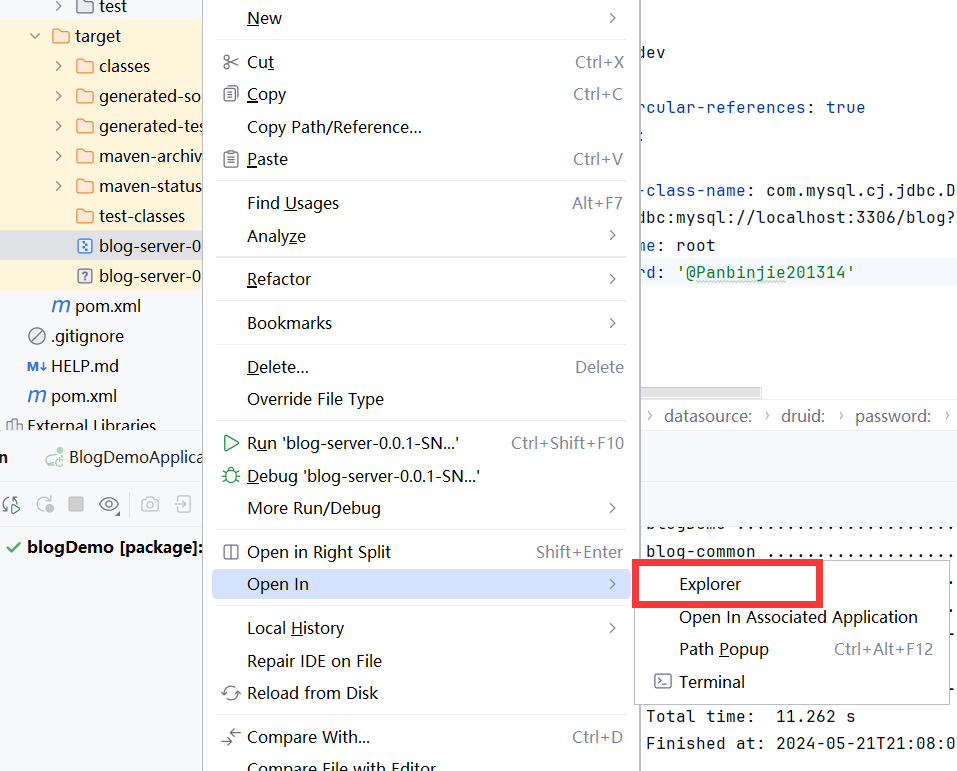
Task: Click the Rerun icon in run toolbar
Action: [12, 505]
